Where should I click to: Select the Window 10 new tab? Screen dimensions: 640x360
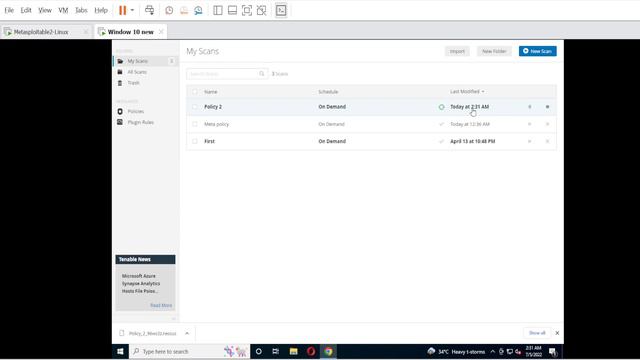131,32
